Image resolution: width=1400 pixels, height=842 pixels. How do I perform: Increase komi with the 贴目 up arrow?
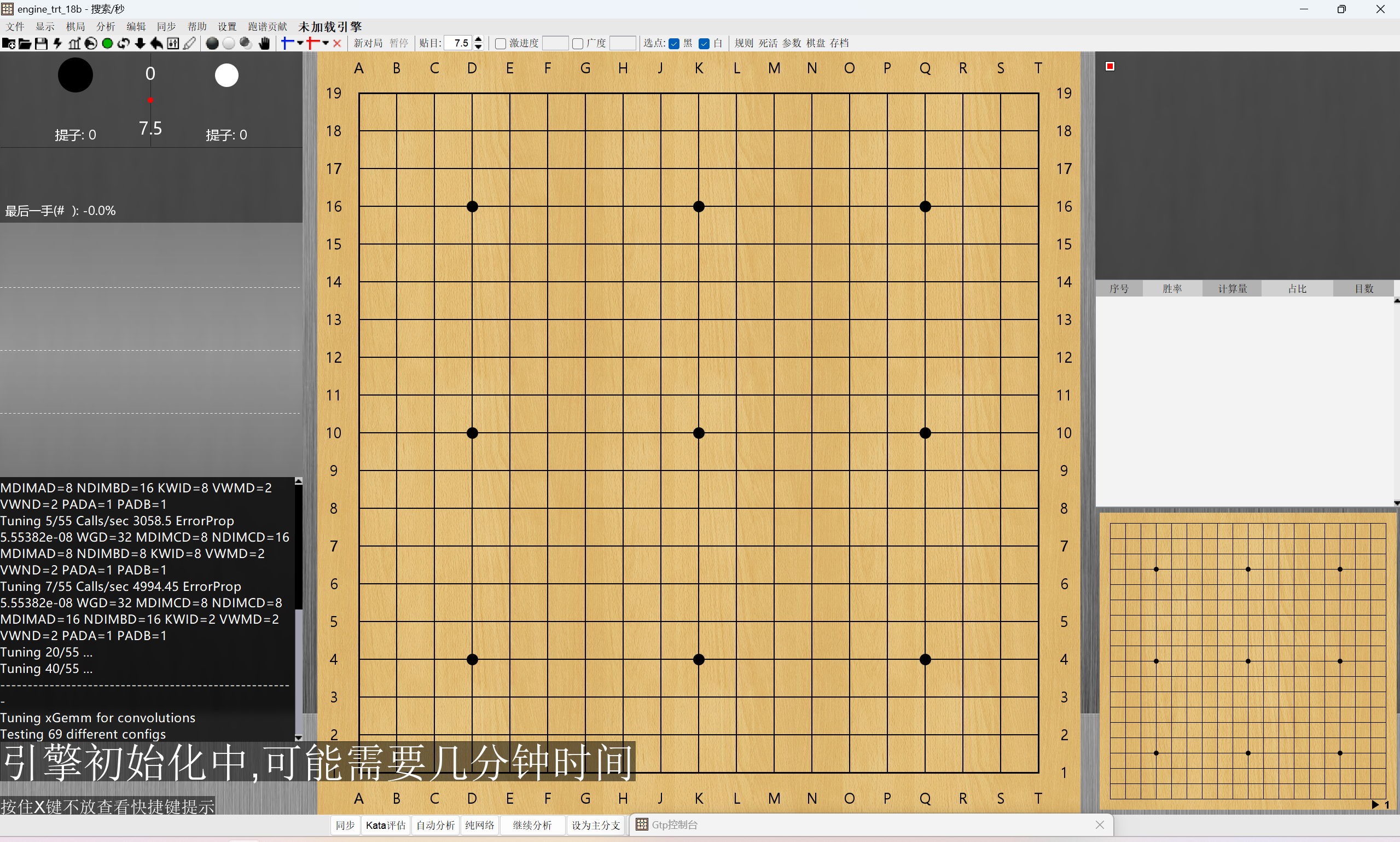(x=478, y=40)
